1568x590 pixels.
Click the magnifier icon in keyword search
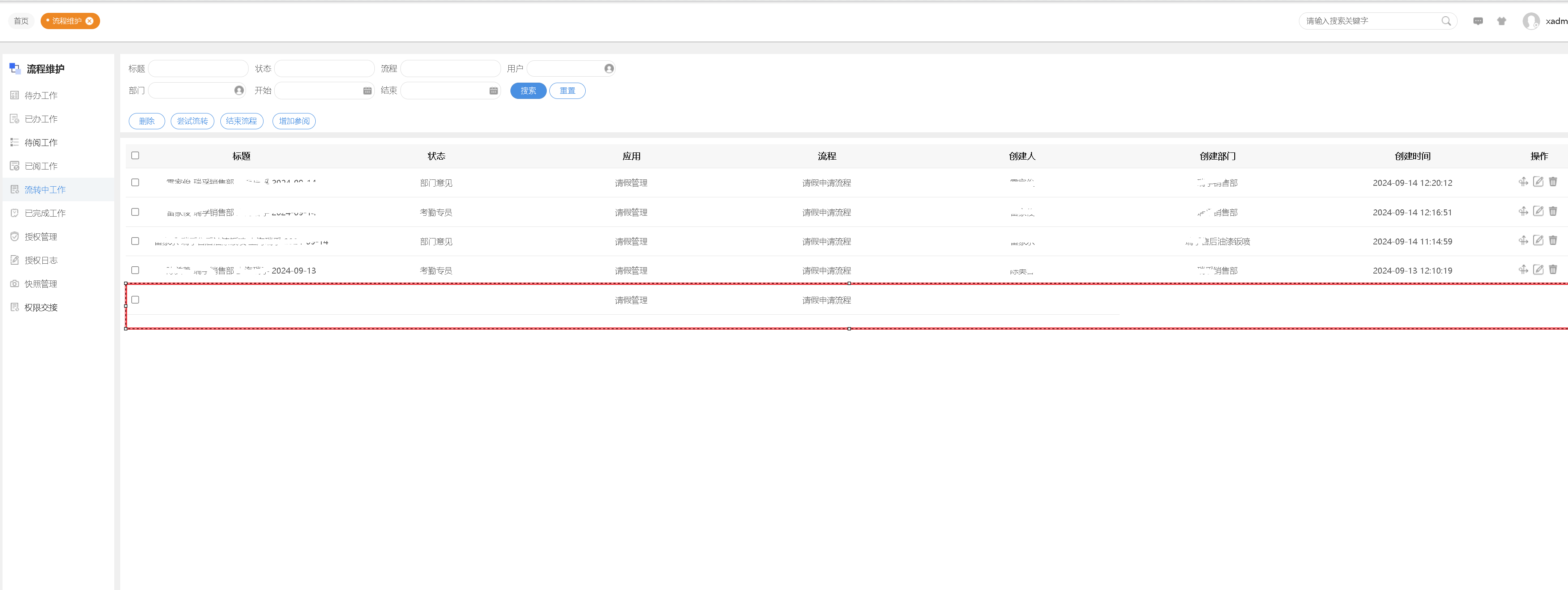click(x=1446, y=21)
